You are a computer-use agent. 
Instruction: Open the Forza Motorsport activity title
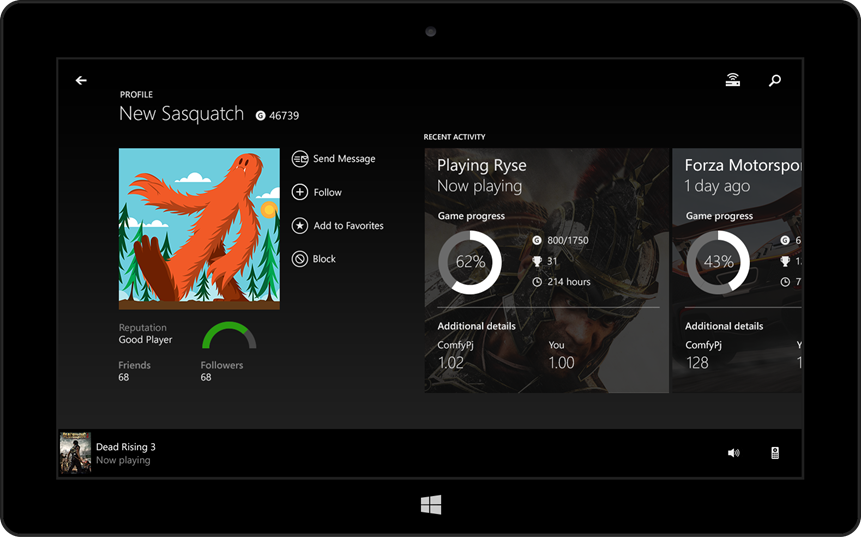(743, 166)
